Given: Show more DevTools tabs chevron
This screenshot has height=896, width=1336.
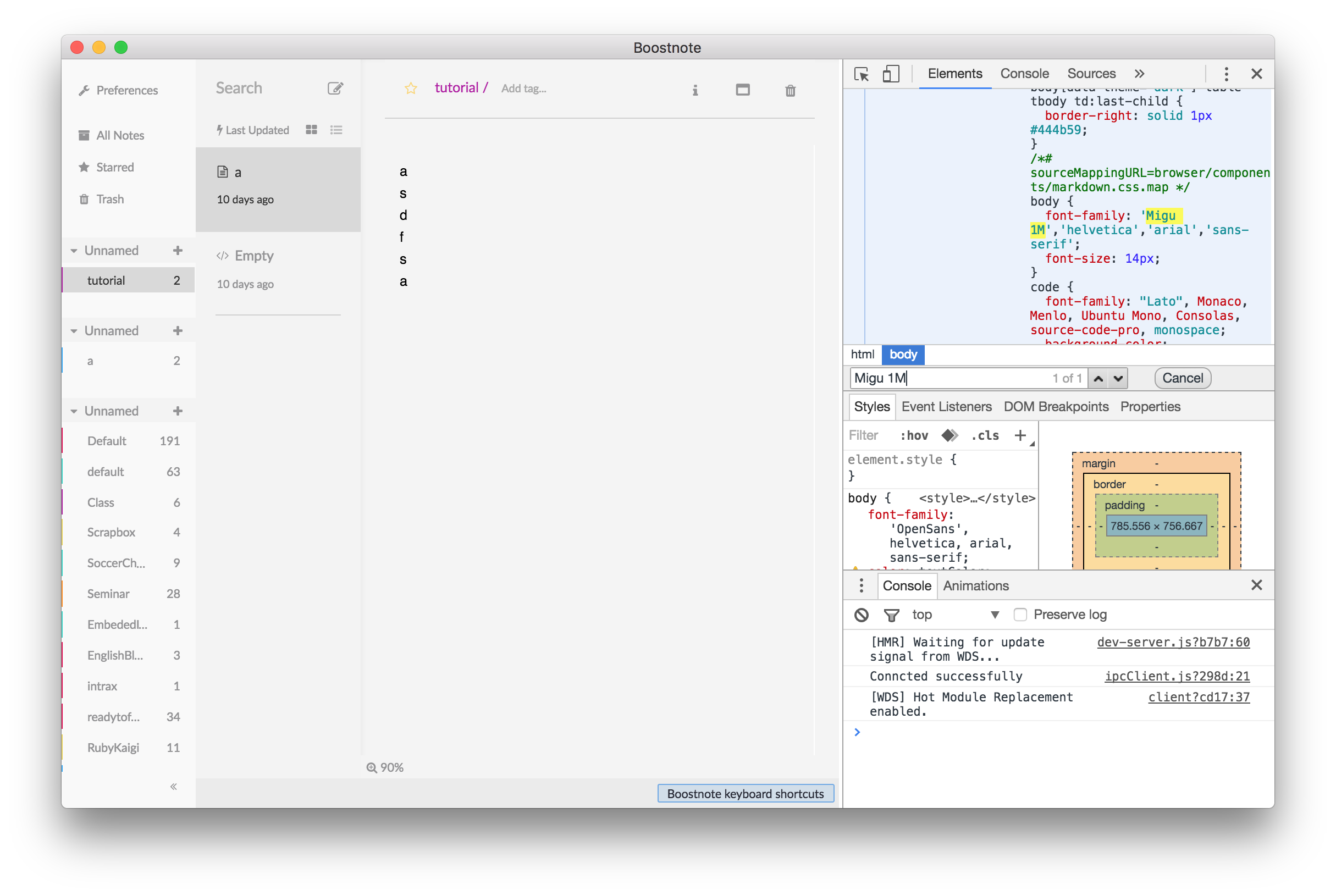Looking at the screenshot, I should pos(1139,74).
